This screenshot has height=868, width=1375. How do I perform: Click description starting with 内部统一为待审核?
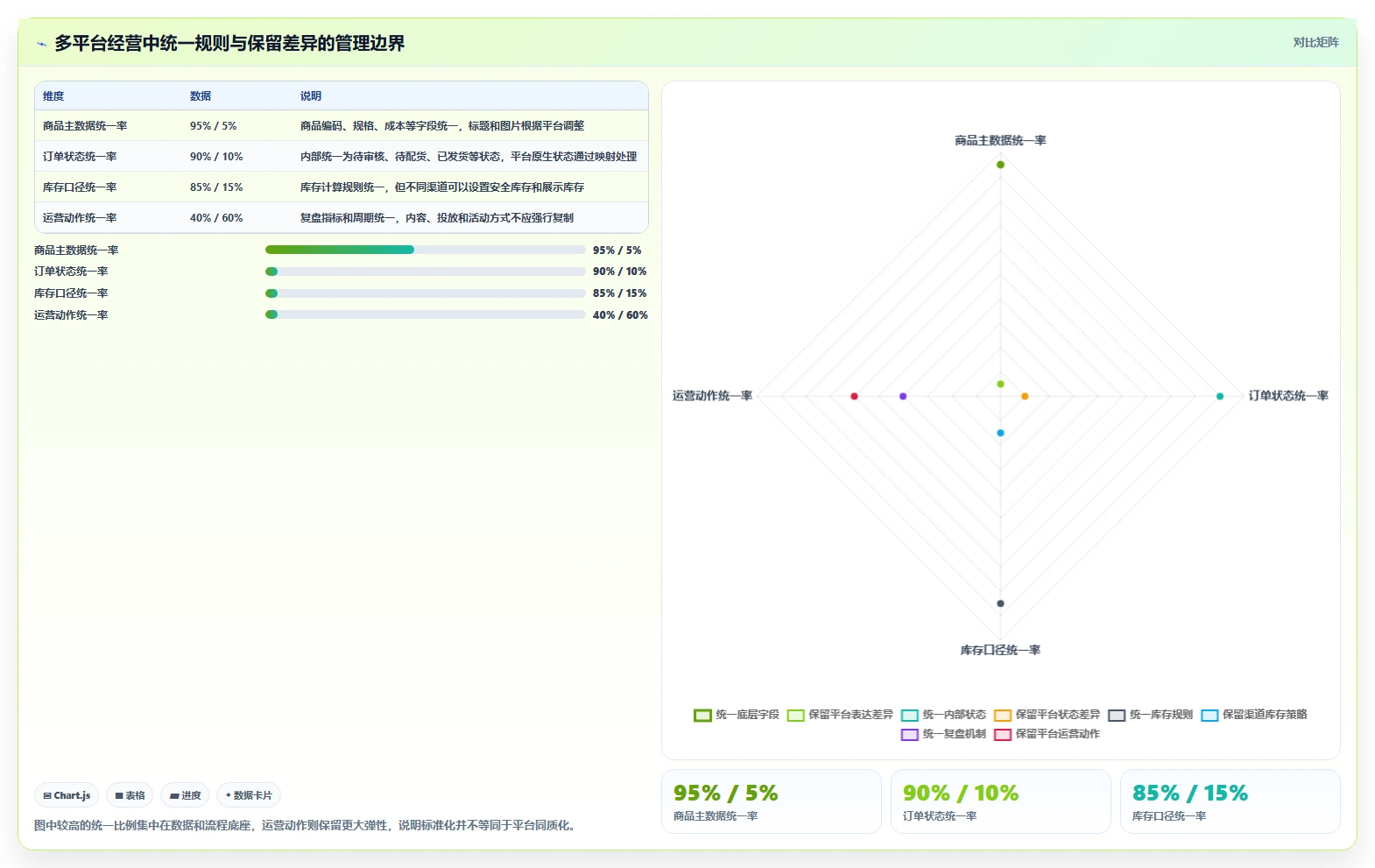469,157
